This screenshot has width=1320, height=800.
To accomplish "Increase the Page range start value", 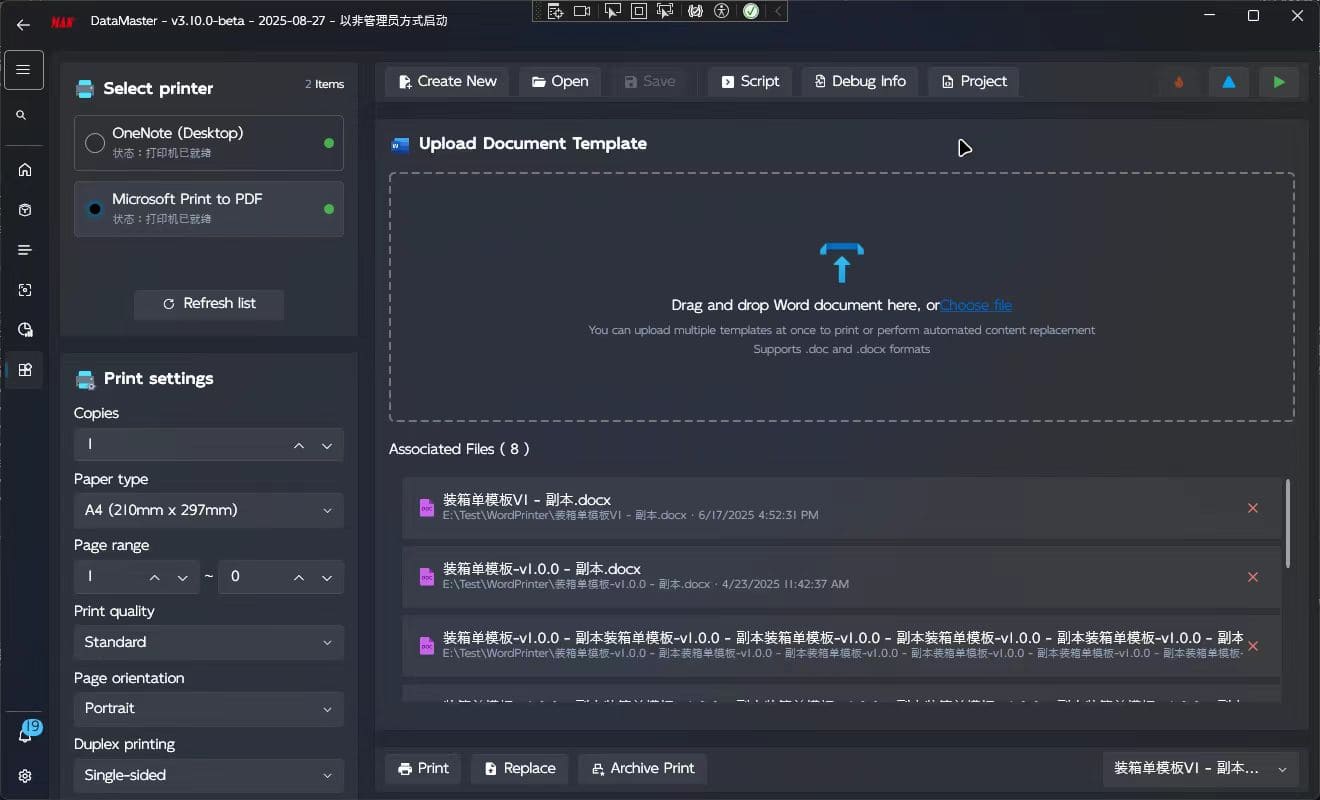I will pos(154,577).
